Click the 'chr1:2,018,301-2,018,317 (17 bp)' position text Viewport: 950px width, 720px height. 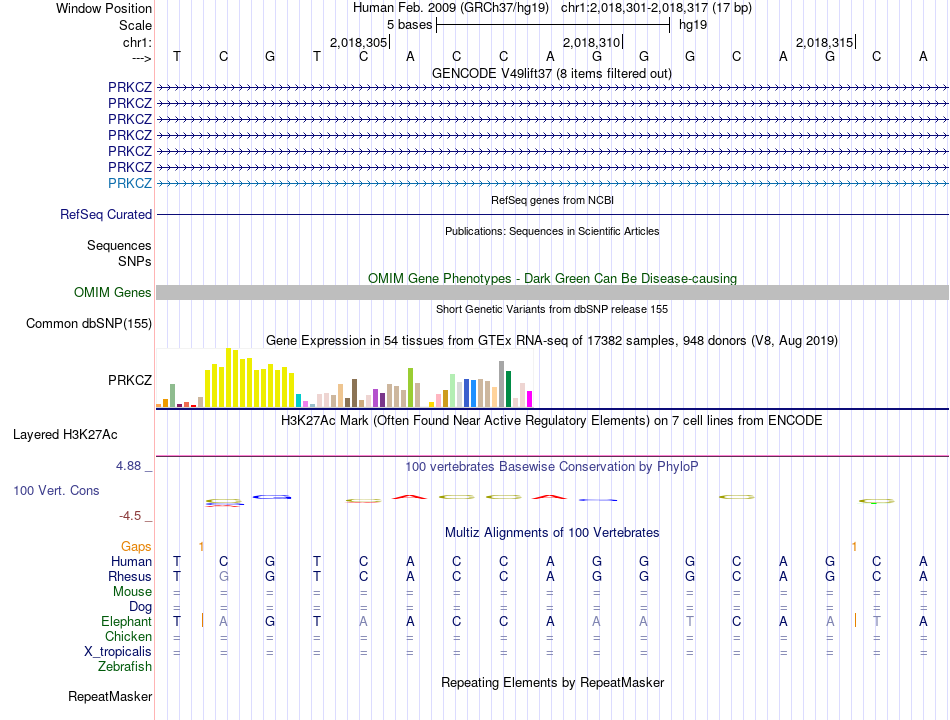[x=656, y=8]
